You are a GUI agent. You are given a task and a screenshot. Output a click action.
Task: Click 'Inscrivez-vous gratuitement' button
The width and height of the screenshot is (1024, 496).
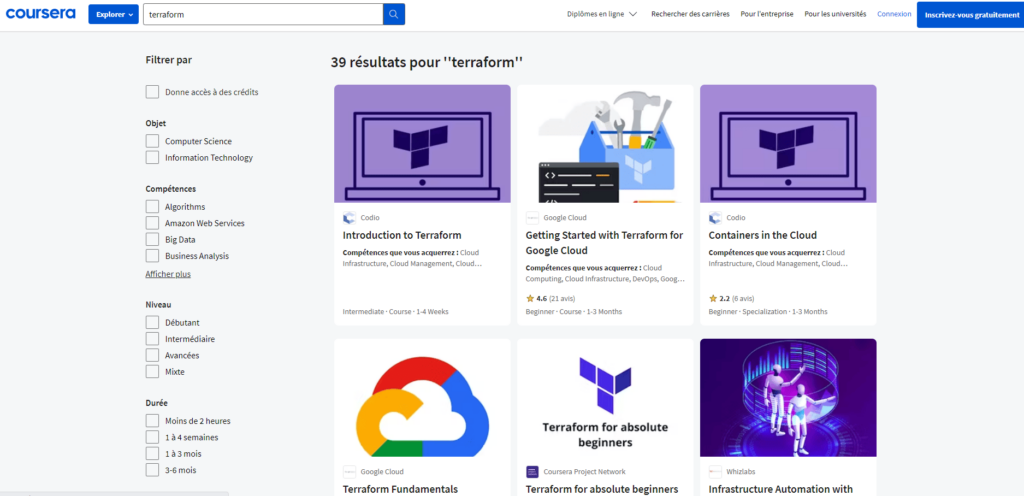pos(971,14)
